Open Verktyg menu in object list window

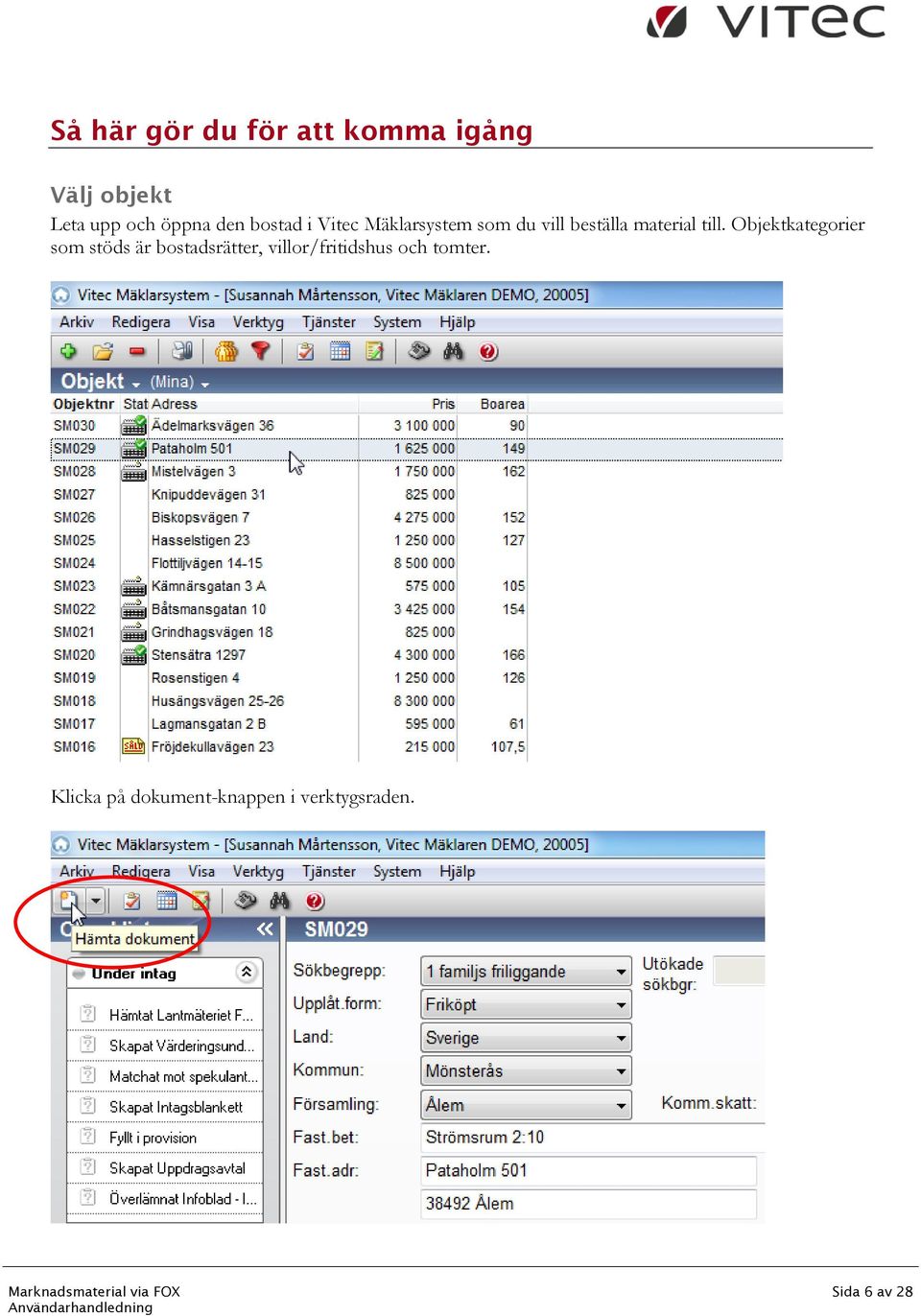[x=258, y=322]
